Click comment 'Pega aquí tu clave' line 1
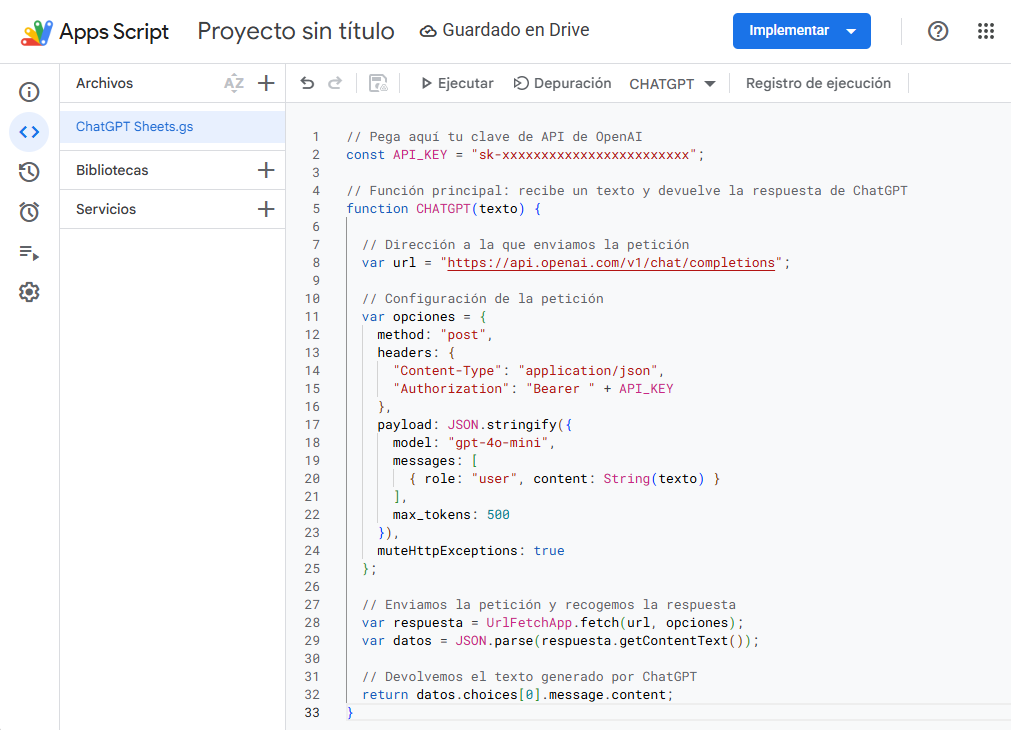This screenshot has height=730, width=1011. click(x=494, y=137)
